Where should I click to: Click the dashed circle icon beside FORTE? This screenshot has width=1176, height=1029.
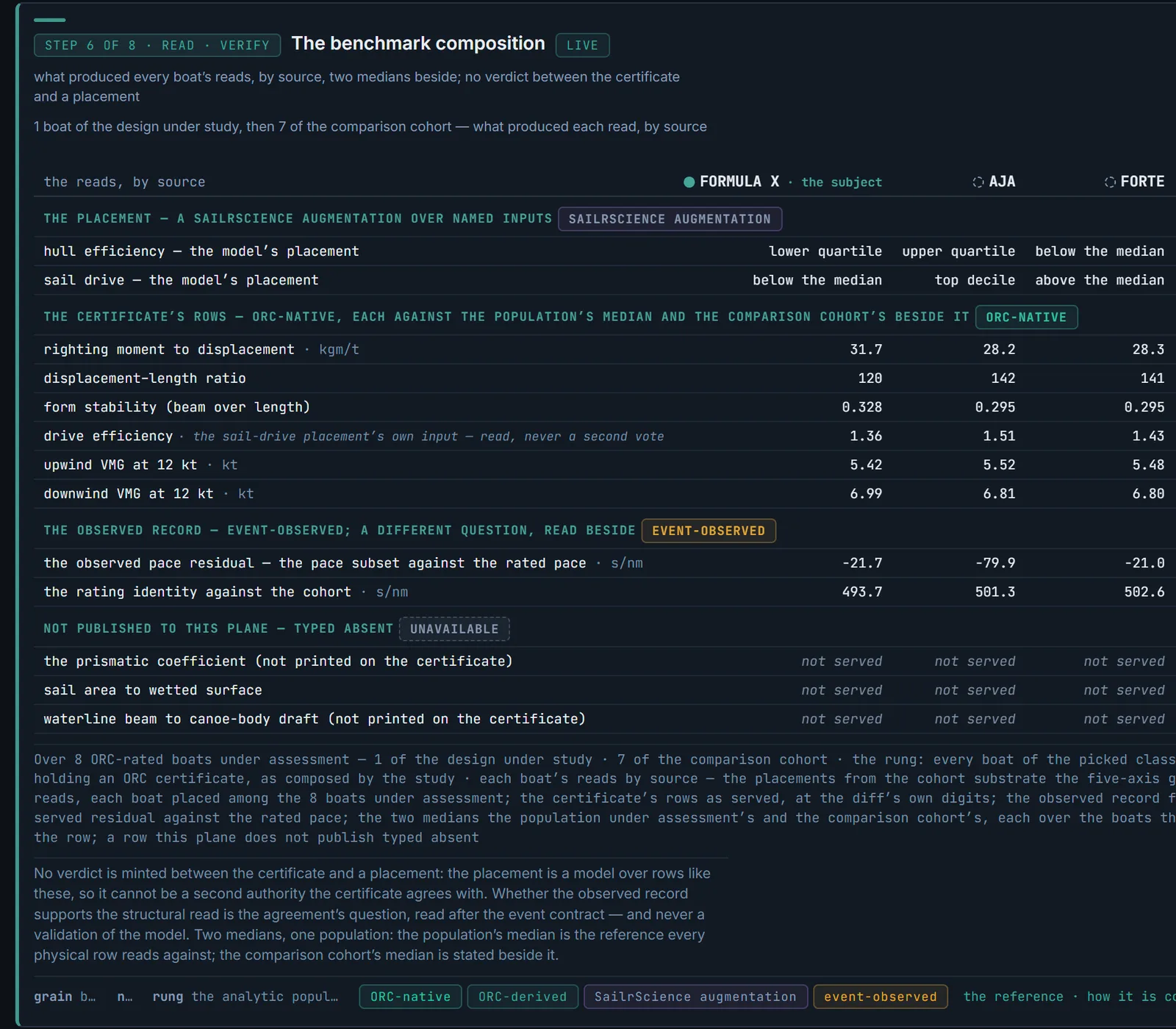click(1110, 182)
